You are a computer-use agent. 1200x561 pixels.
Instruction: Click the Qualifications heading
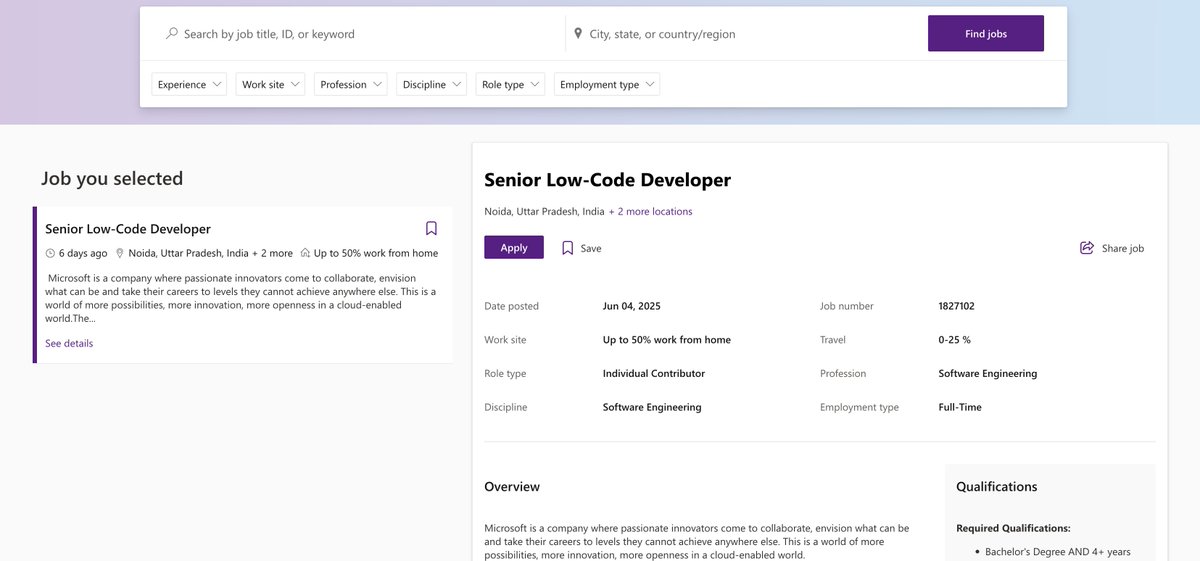[x=996, y=487]
